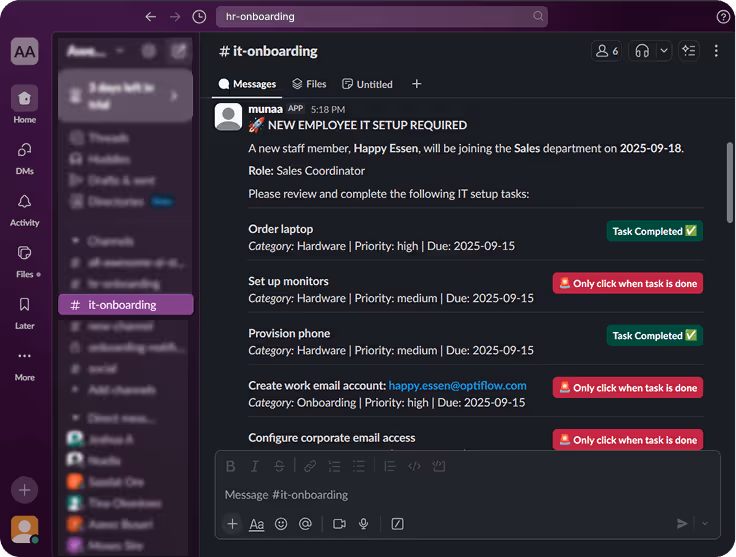Switch to the Files tab
This screenshot has height=557, width=736.
[x=309, y=84]
